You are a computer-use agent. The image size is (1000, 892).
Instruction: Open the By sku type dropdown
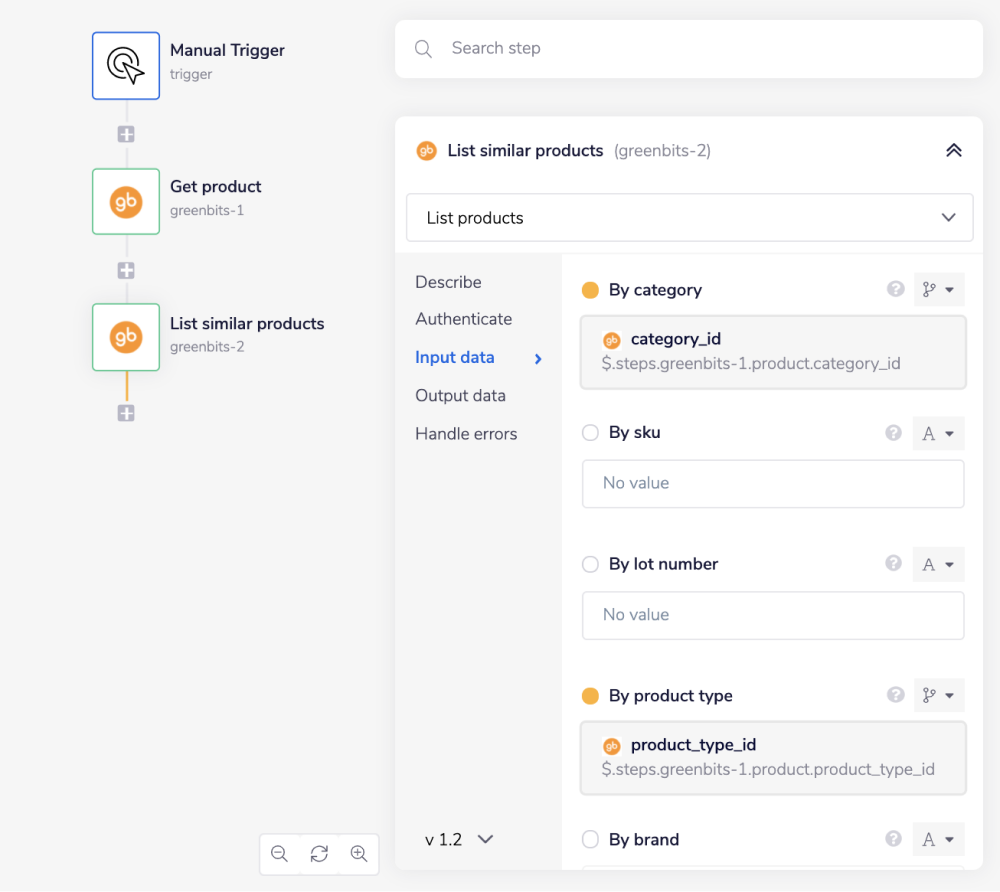[938, 433]
